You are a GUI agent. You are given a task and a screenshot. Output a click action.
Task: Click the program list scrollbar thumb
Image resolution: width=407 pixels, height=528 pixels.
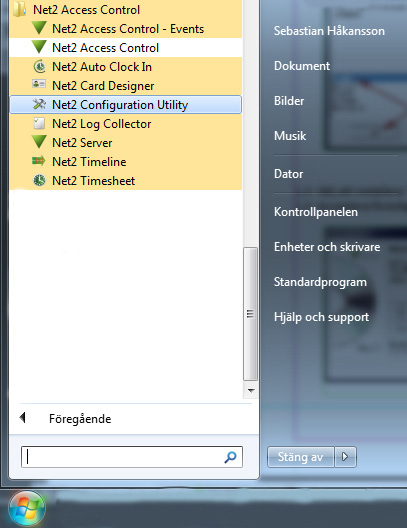point(250,314)
